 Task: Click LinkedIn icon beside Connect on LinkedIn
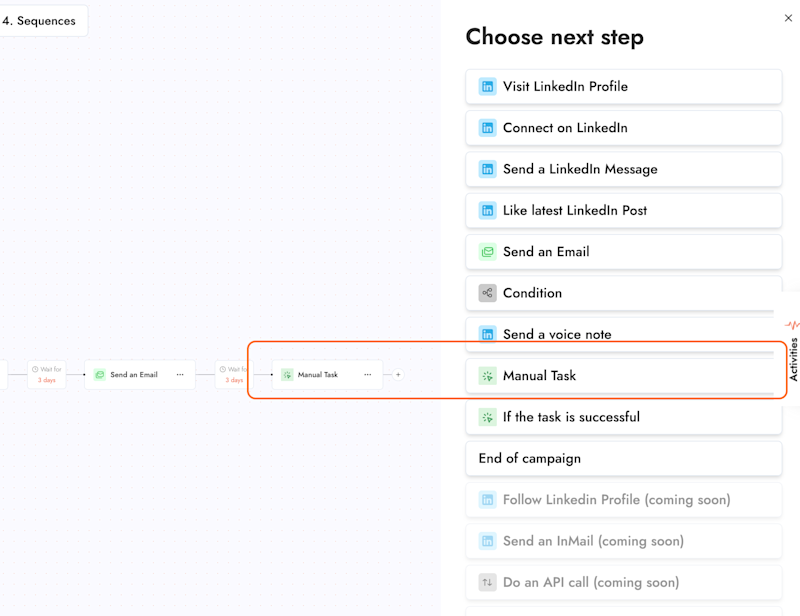pyautogui.click(x=487, y=128)
